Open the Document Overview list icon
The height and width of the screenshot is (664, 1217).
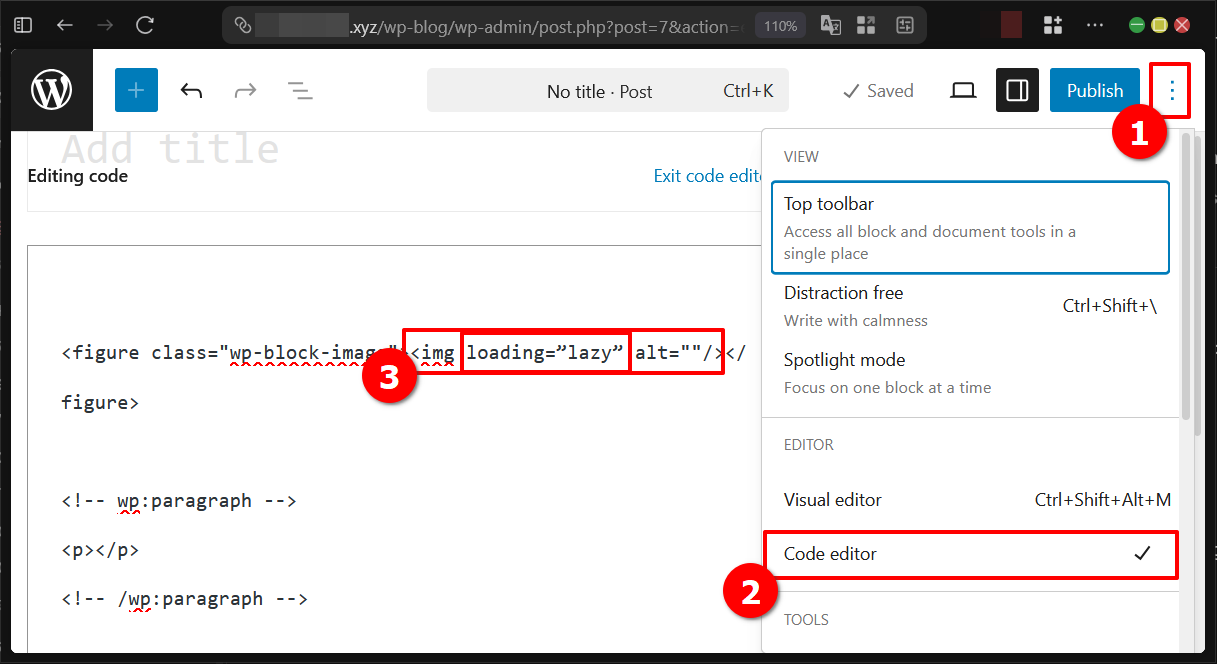pyautogui.click(x=299, y=90)
